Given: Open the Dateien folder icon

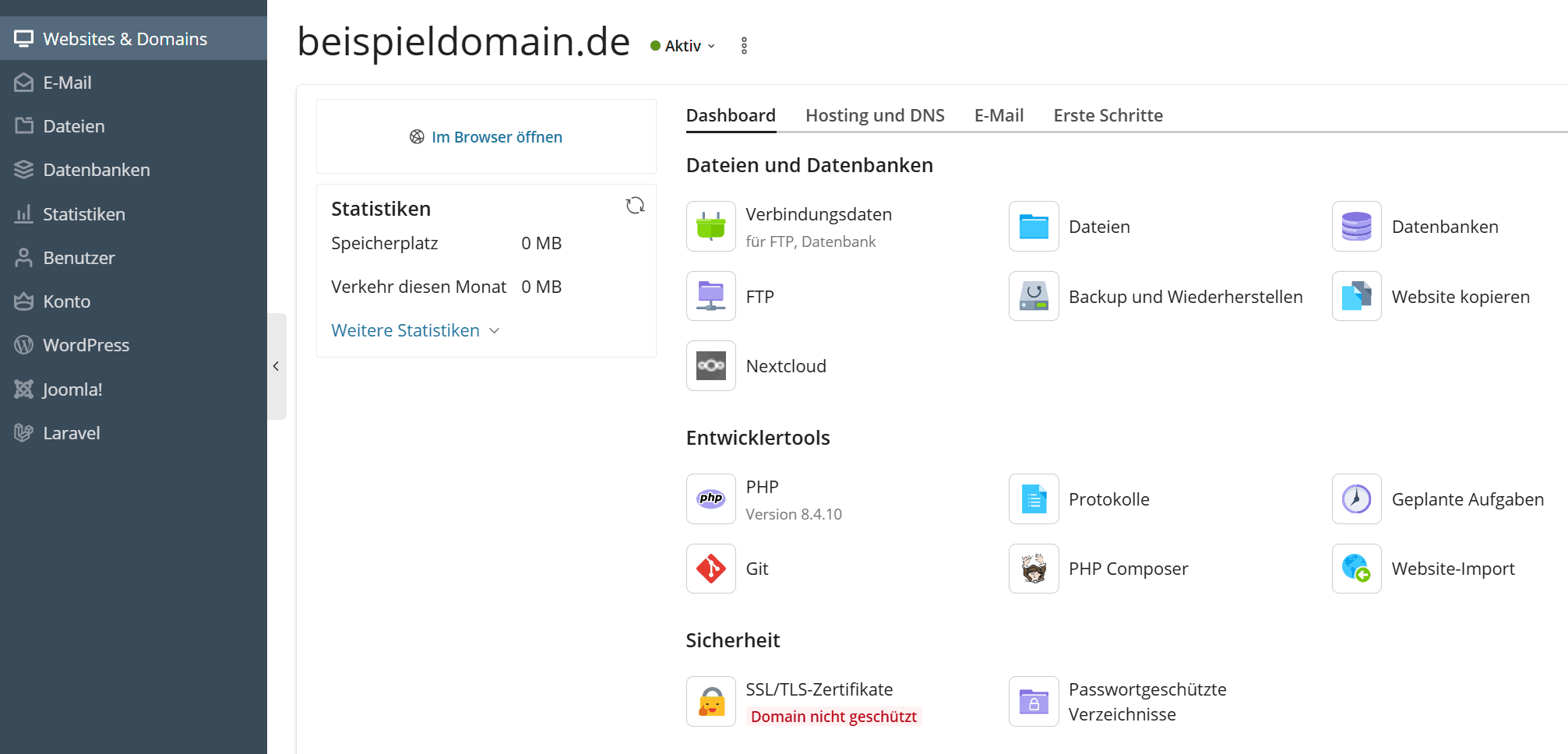Looking at the screenshot, I should tap(1034, 227).
